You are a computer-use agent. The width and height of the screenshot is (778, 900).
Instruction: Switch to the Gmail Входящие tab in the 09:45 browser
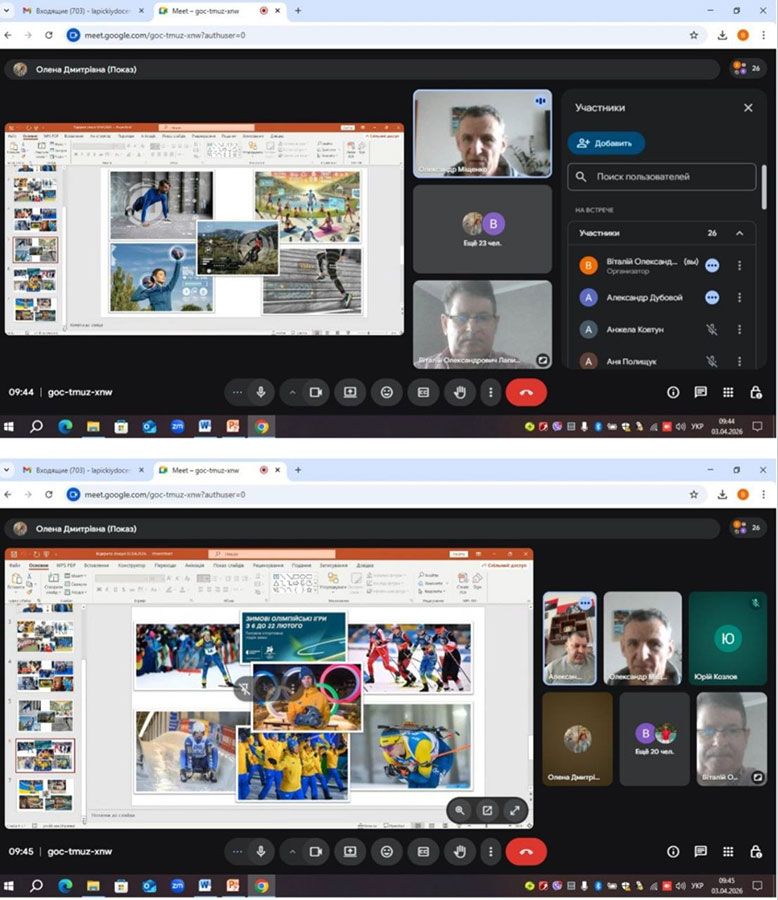[83, 470]
